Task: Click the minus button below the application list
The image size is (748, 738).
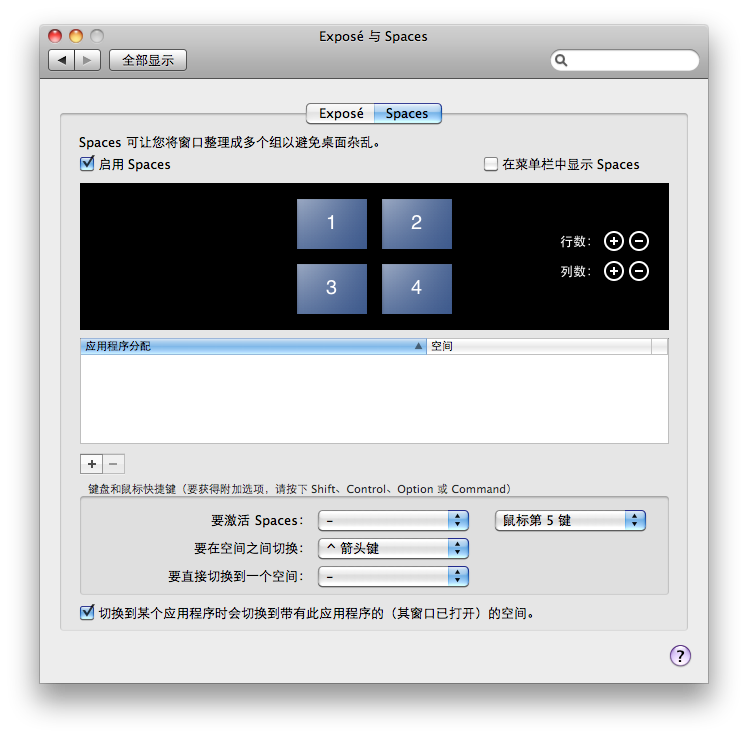Action: point(114,464)
